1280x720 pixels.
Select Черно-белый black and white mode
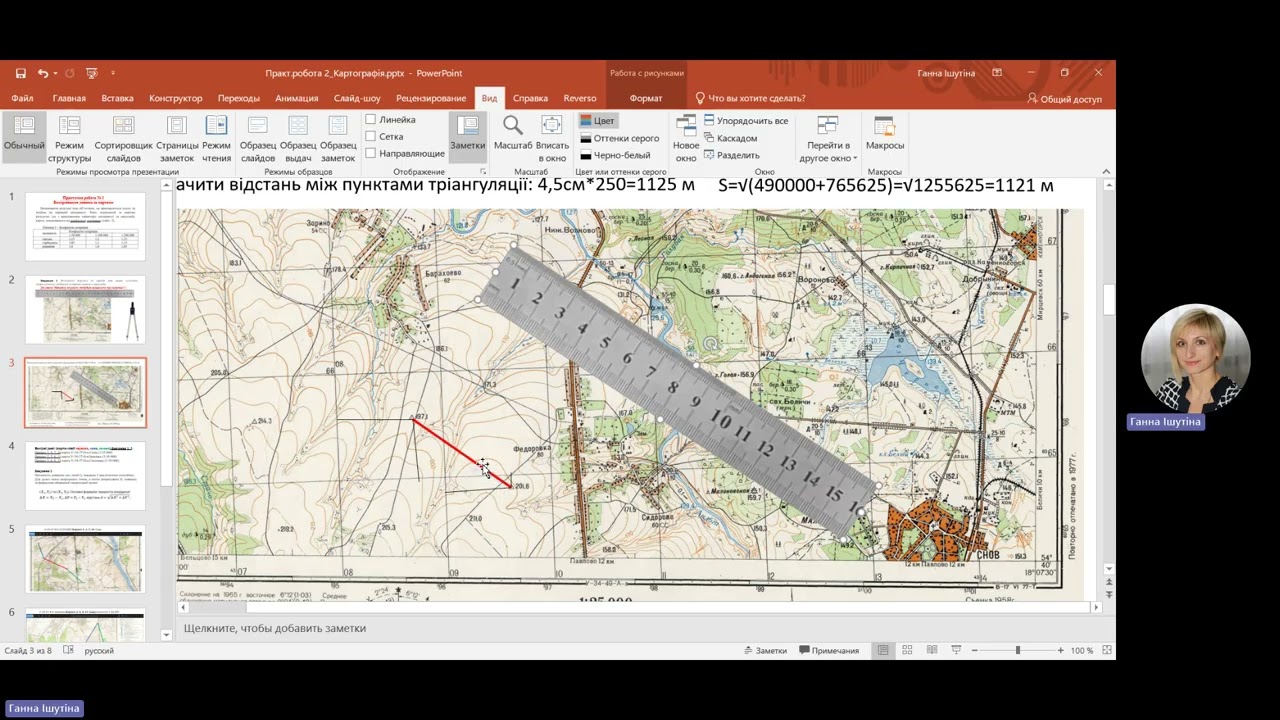(x=615, y=155)
